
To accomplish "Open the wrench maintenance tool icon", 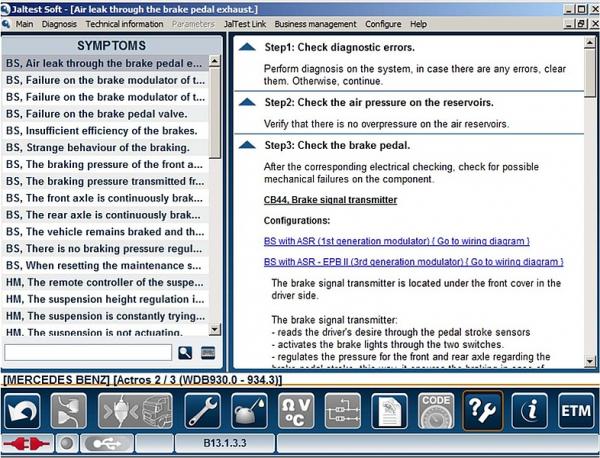I will pyautogui.click(x=202, y=411).
